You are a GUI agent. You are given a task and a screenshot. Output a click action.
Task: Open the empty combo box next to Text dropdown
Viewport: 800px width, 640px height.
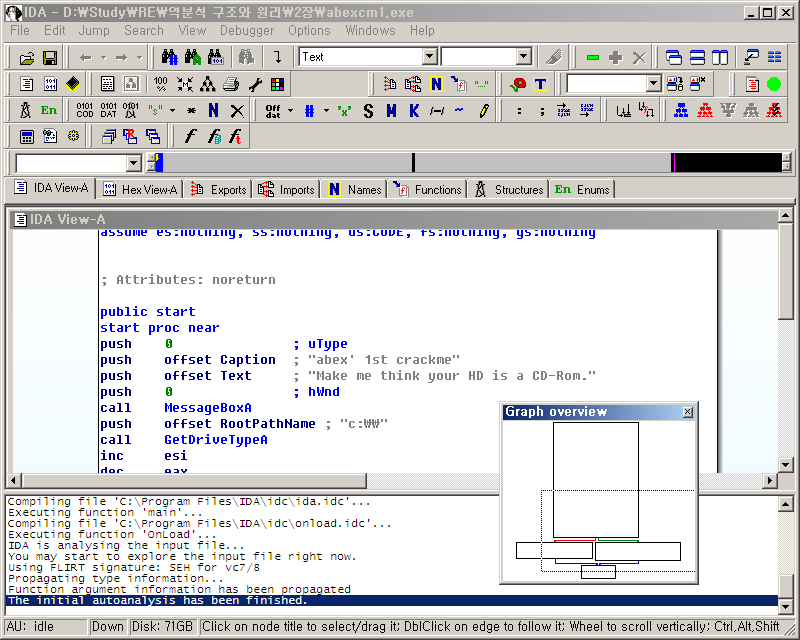tap(523, 57)
